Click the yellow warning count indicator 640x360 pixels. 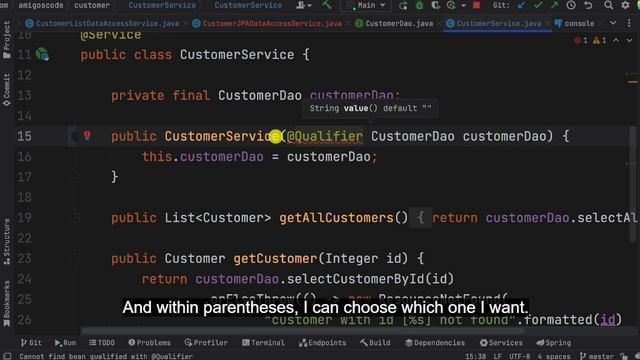(600, 40)
